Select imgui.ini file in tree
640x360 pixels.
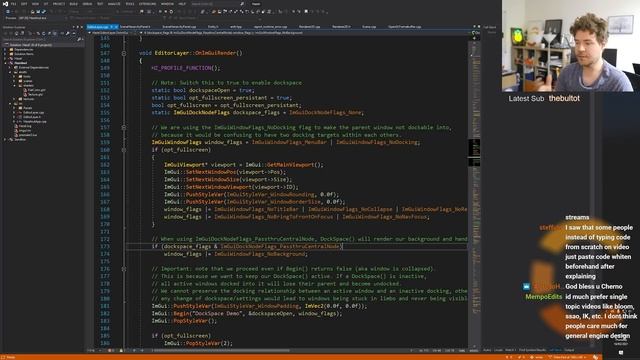(25, 131)
